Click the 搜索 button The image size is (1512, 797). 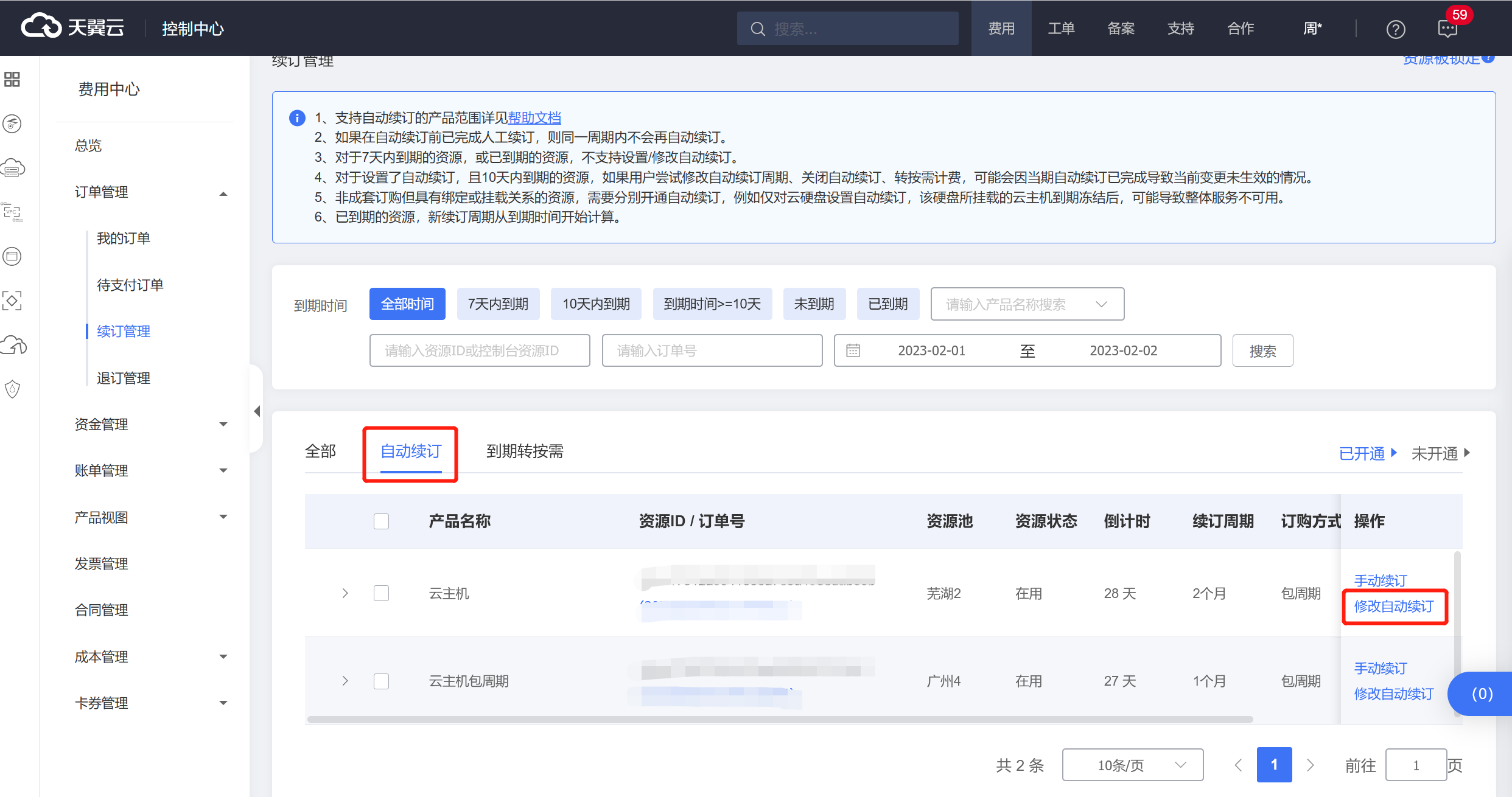pos(1262,351)
